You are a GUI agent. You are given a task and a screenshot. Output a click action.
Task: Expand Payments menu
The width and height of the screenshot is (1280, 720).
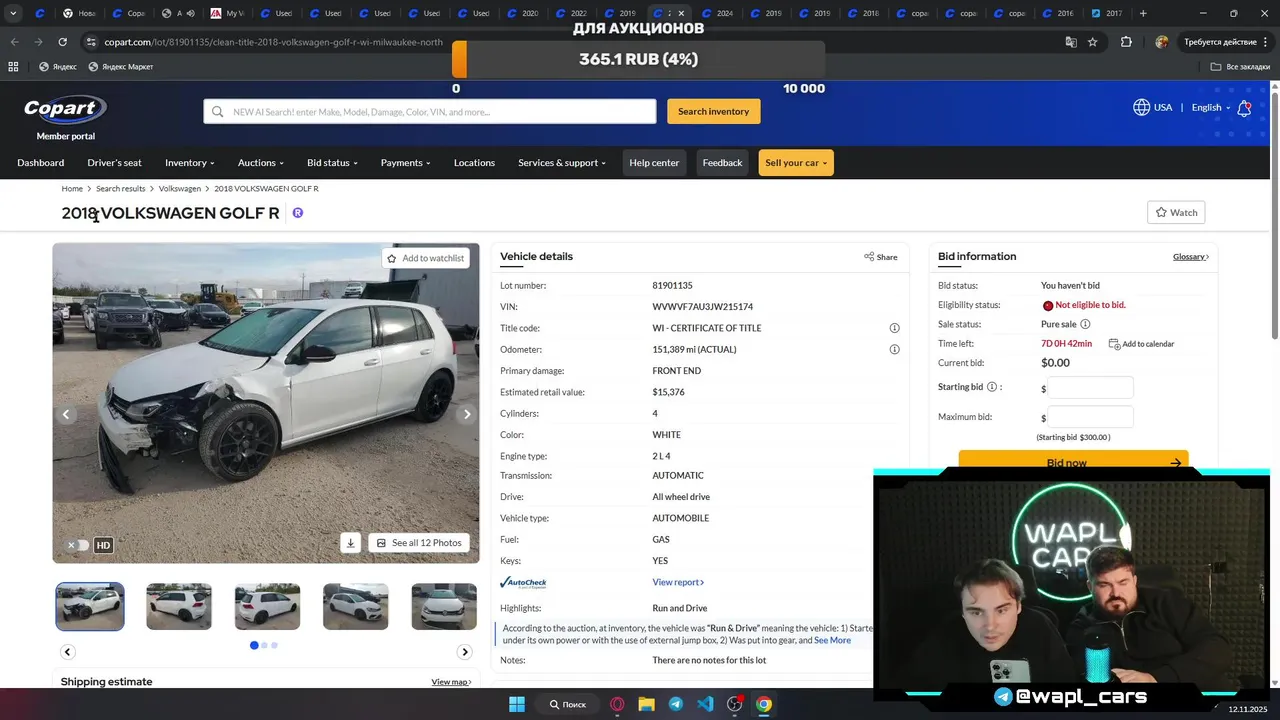click(405, 163)
